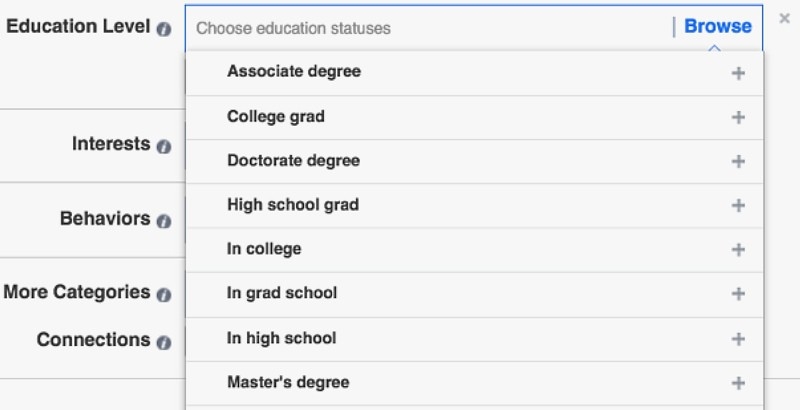Click the plus icon for Master's degree
Image resolution: width=800 pixels, height=410 pixels.
pyautogui.click(x=739, y=383)
